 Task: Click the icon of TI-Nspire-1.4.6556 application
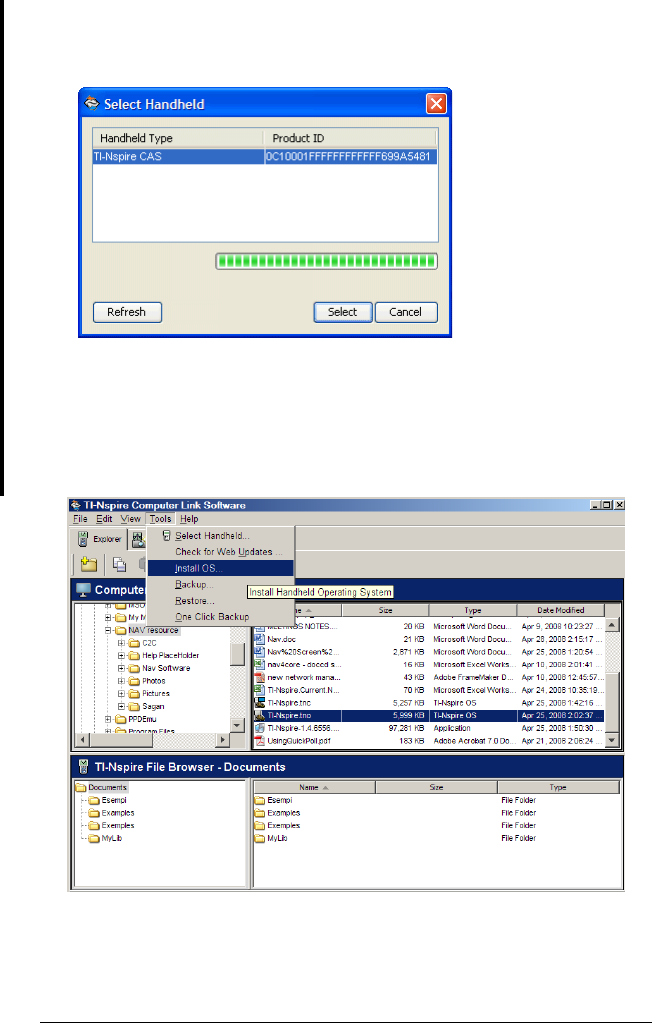[259, 728]
